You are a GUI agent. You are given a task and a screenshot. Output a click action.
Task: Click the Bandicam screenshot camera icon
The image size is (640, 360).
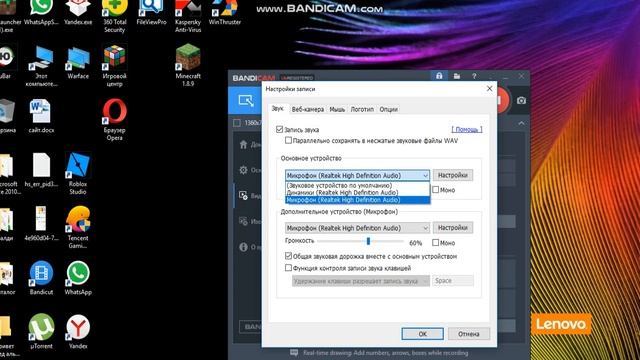click(521, 100)
